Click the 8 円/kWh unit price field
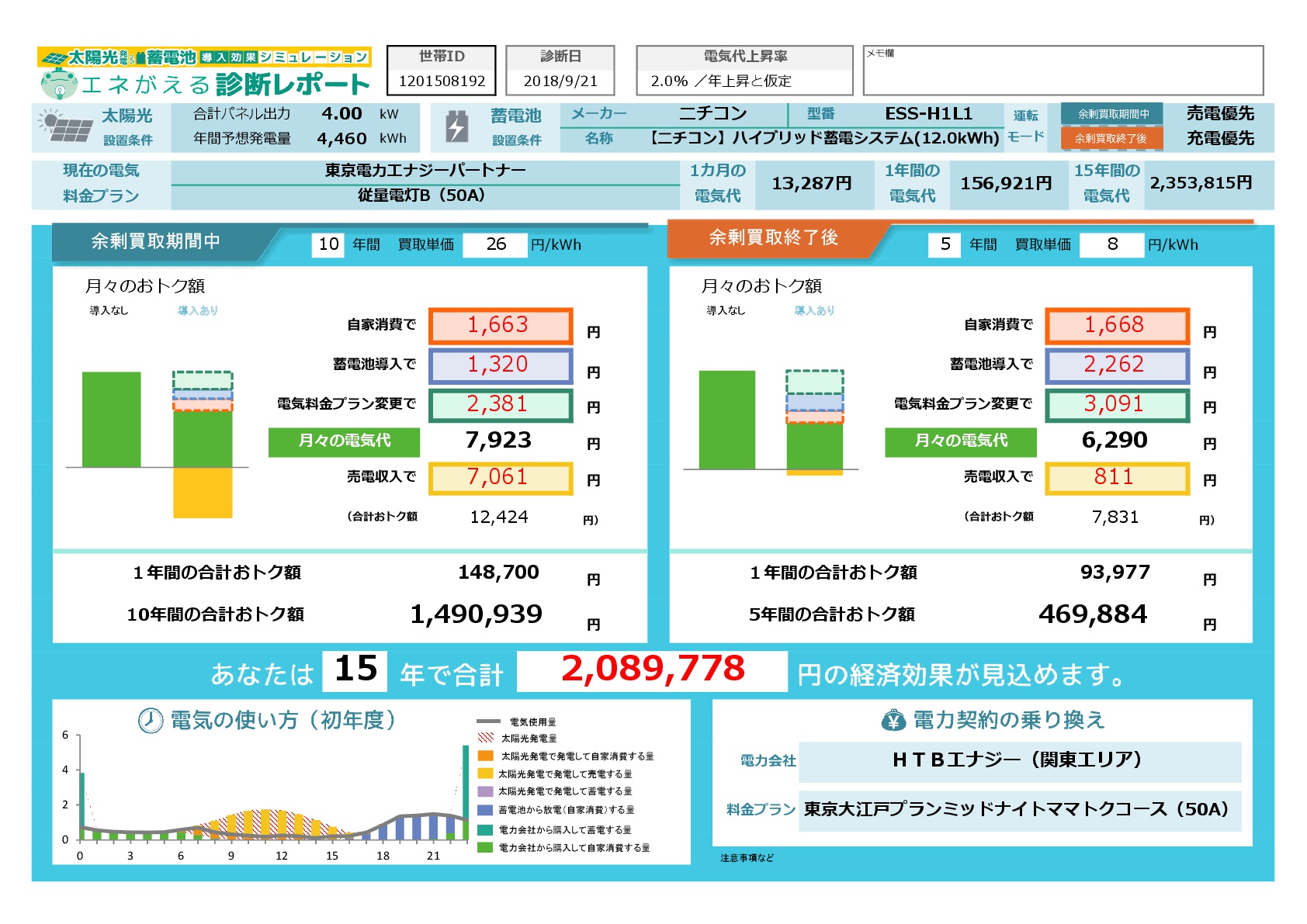 tap(1112, 244)
